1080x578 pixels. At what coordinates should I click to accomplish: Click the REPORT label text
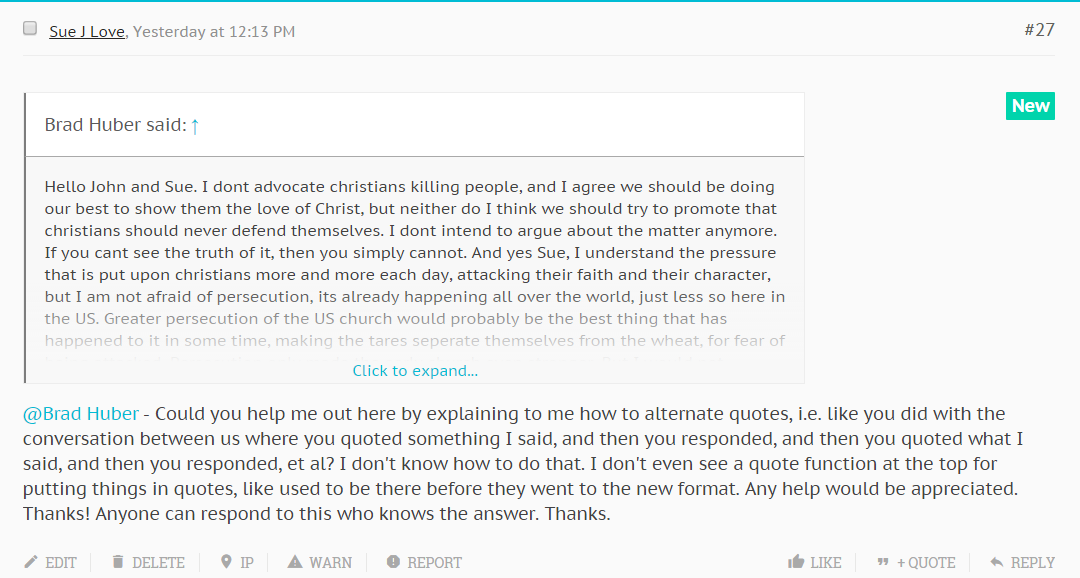click(x=435, y=563)
